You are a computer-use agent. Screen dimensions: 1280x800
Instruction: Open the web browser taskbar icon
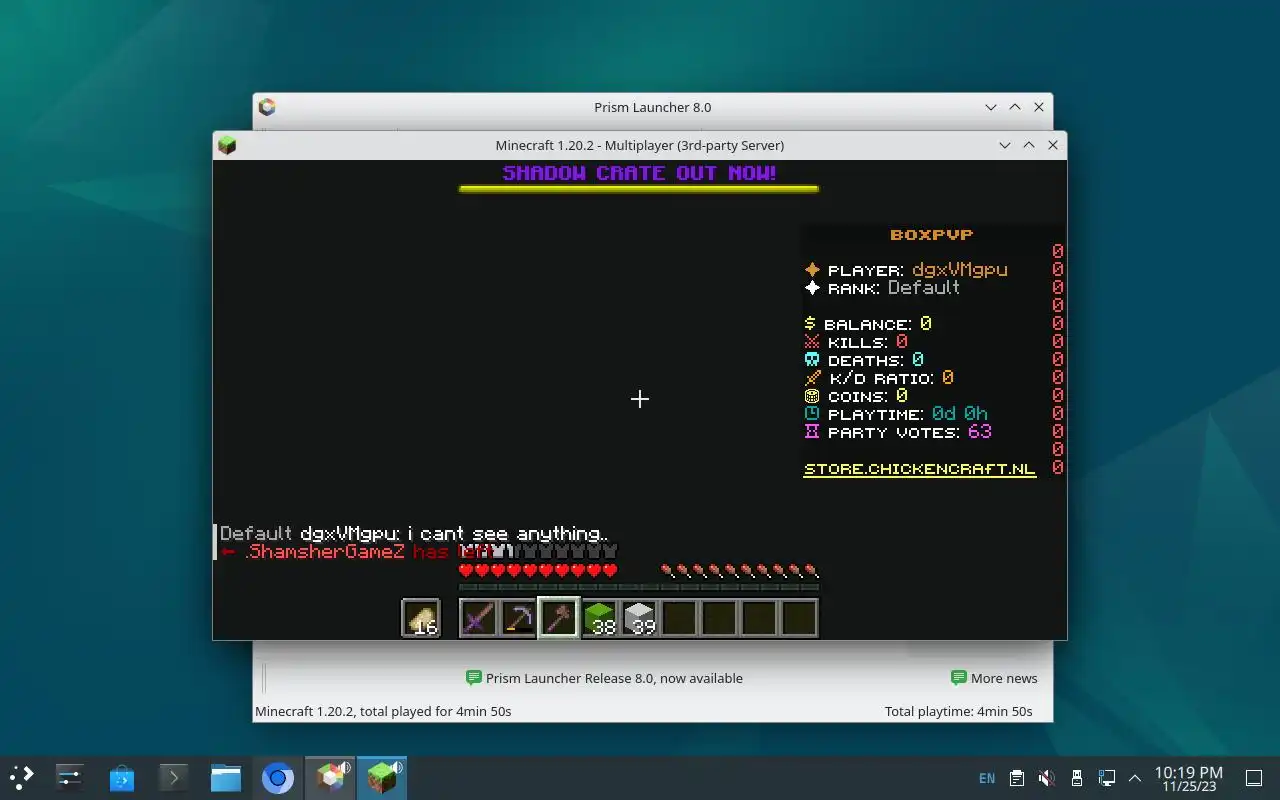pyautogui.click(x=278, y=778)
